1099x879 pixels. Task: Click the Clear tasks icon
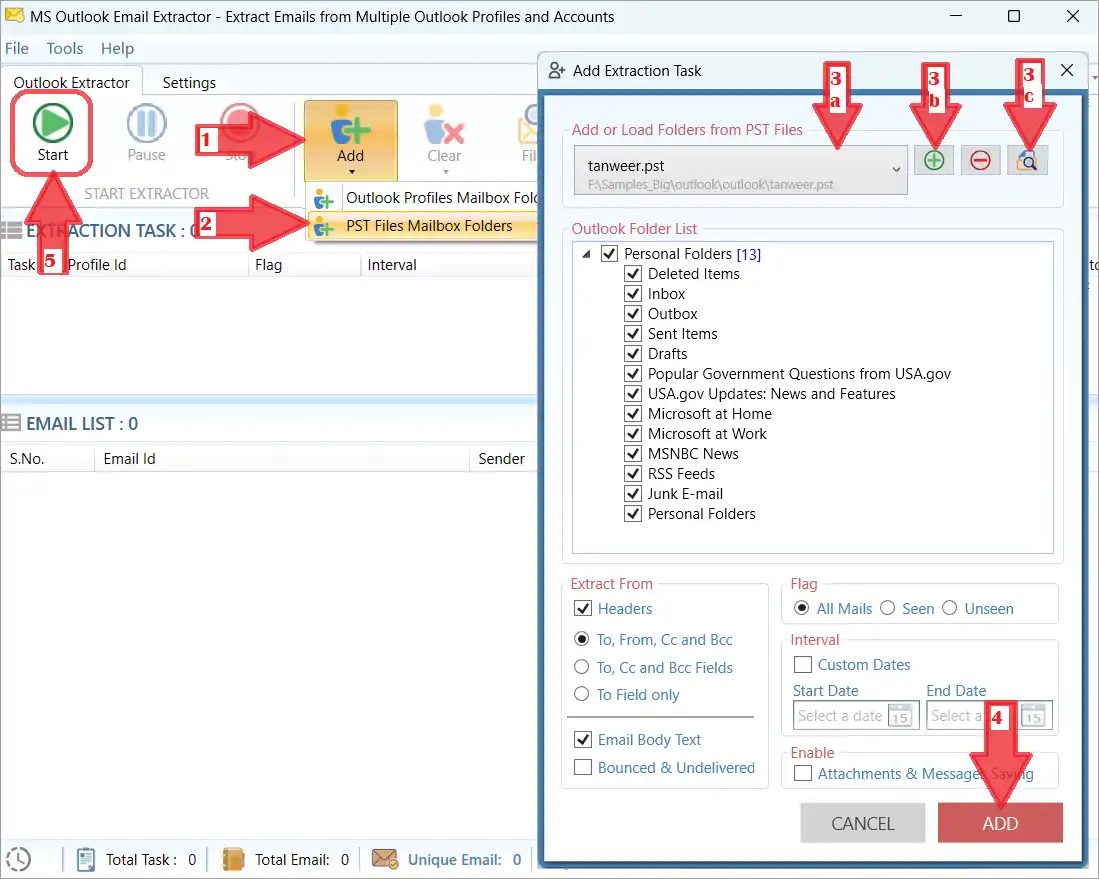[x=444, y=125]
